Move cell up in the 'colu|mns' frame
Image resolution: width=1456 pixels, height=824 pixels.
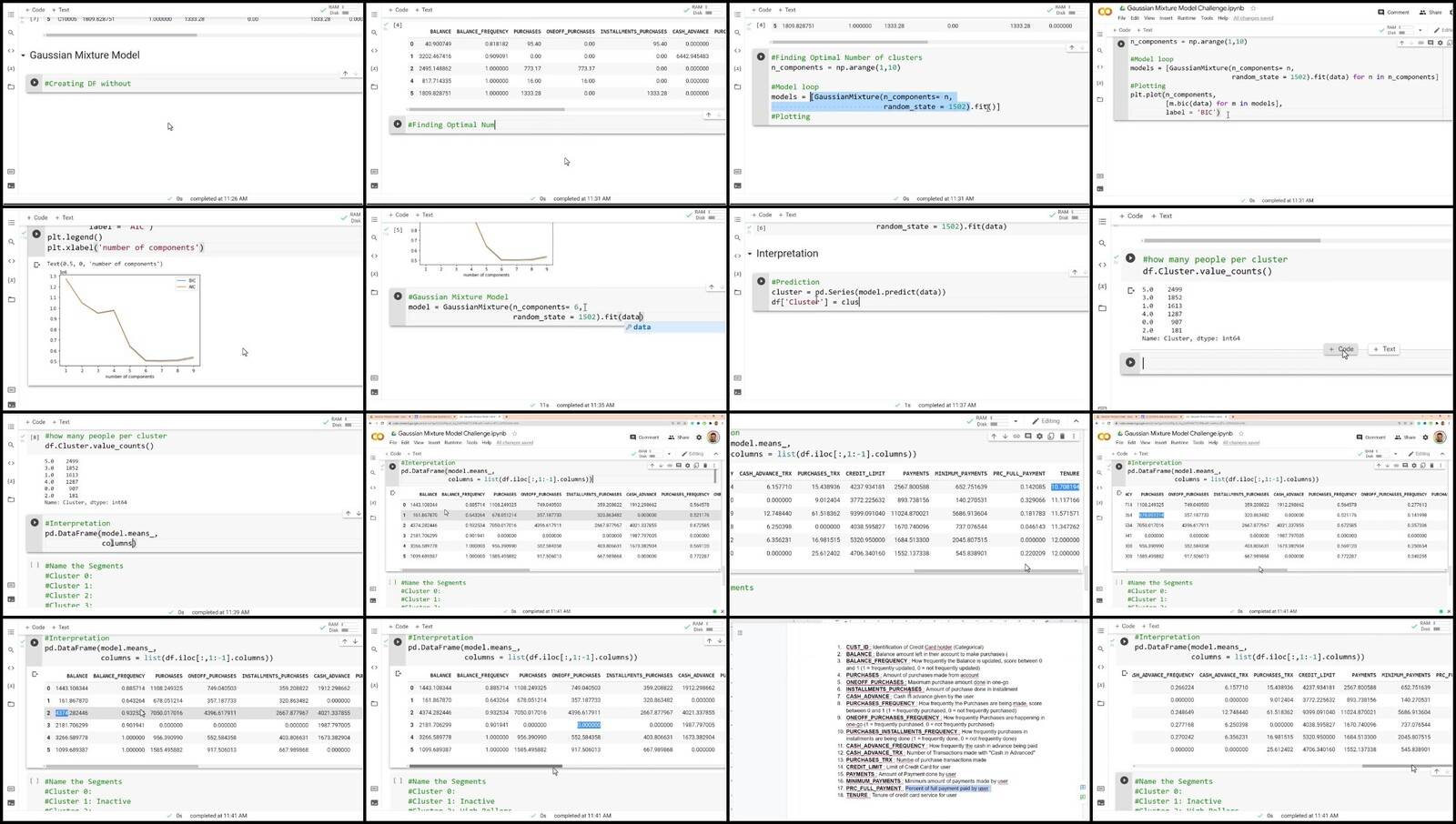[x=347, y=513]
